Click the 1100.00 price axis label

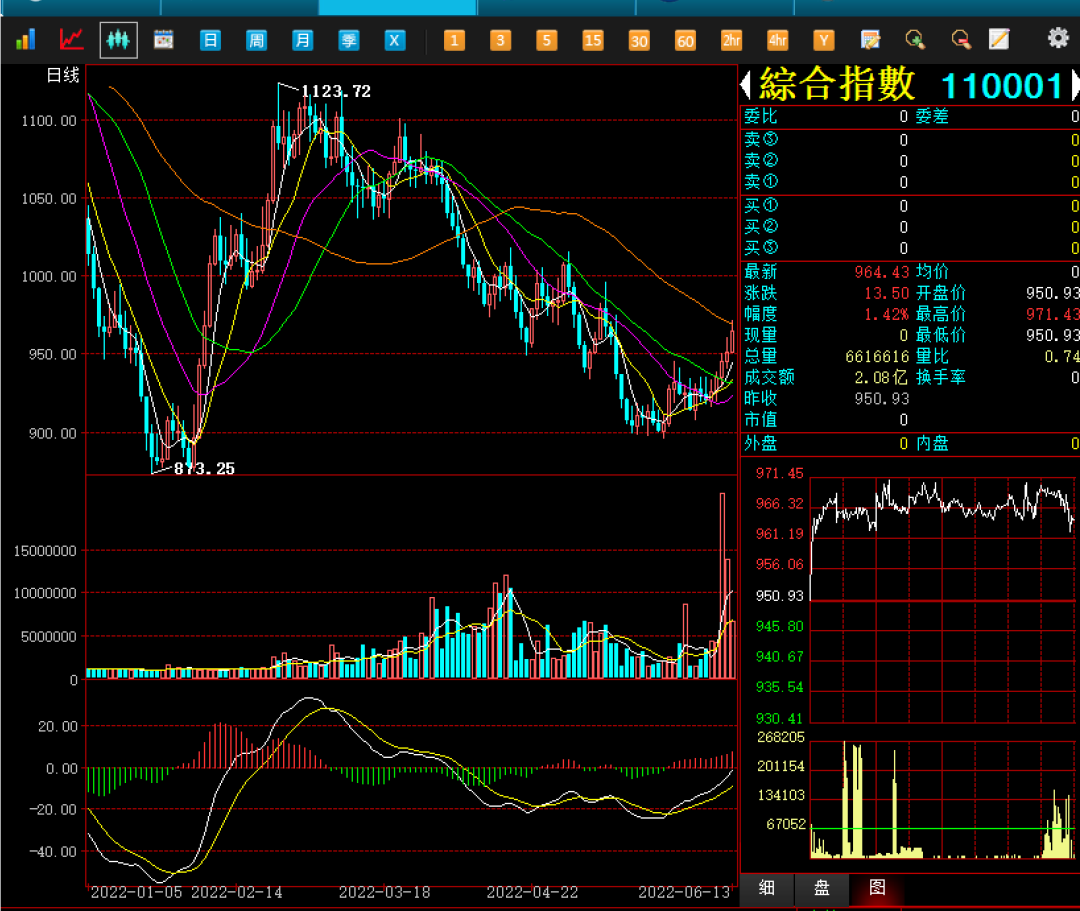point(49,121)
